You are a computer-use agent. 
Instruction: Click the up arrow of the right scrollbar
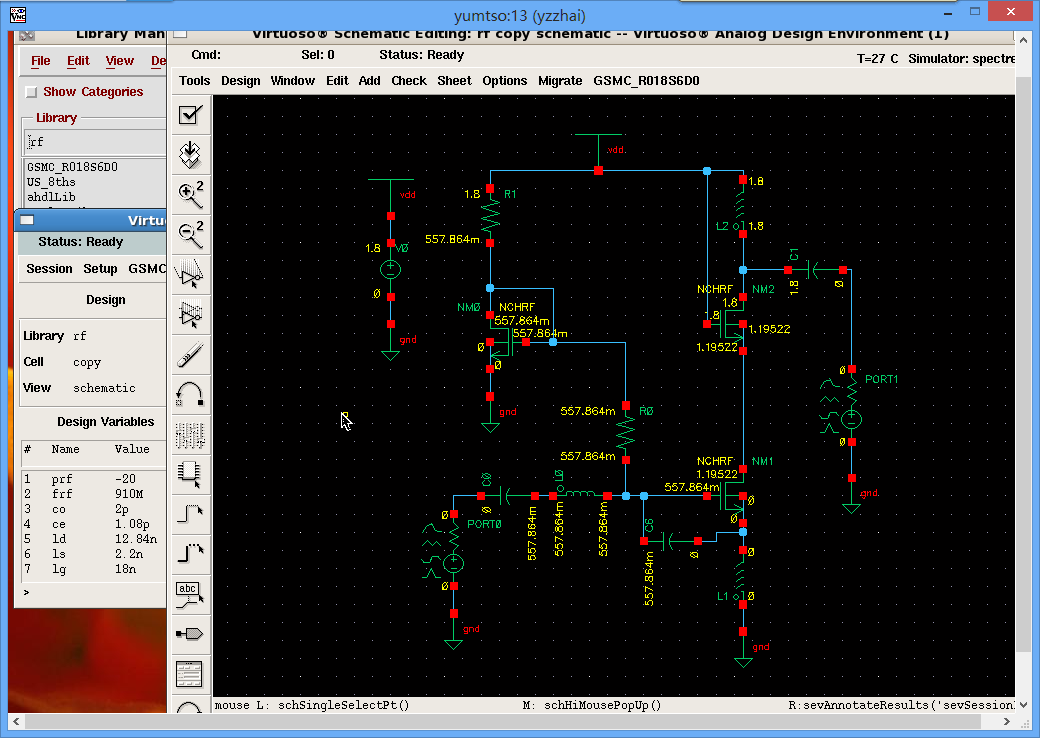[1024, 40]
